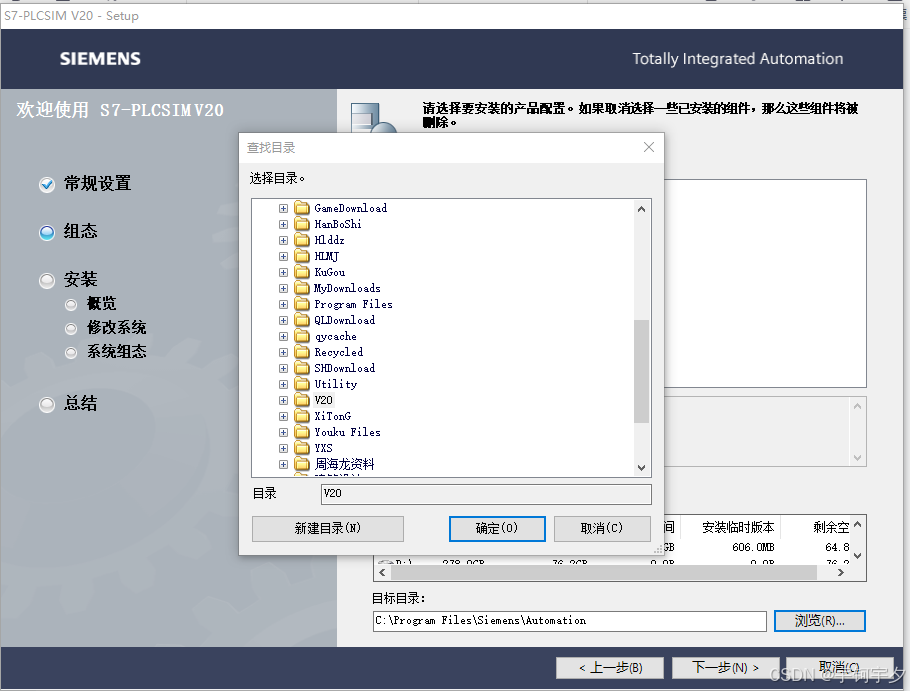
Task: Click the Recycled folder icon
Action: pos(302,352)
